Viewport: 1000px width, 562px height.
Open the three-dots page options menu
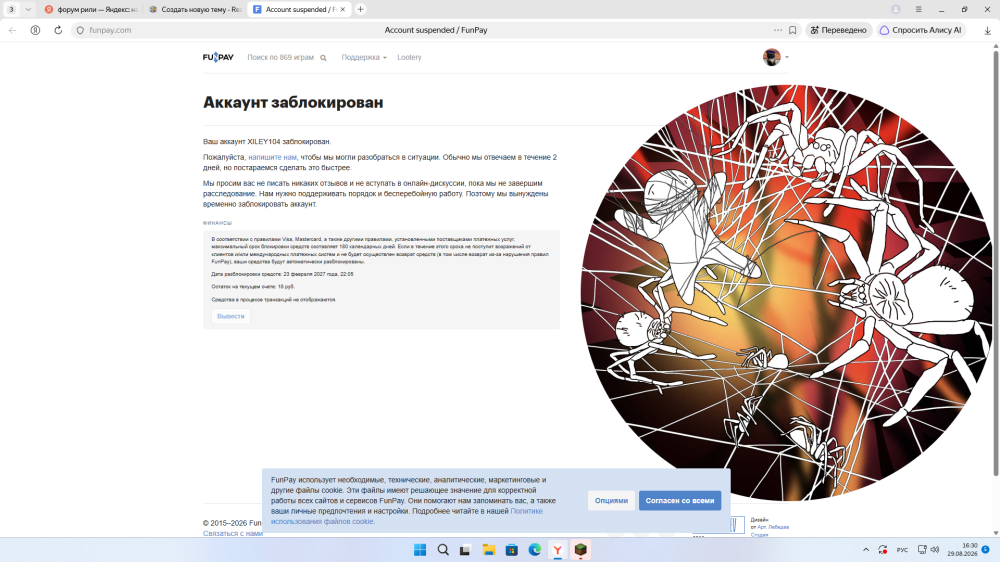(x=777, y=30)
